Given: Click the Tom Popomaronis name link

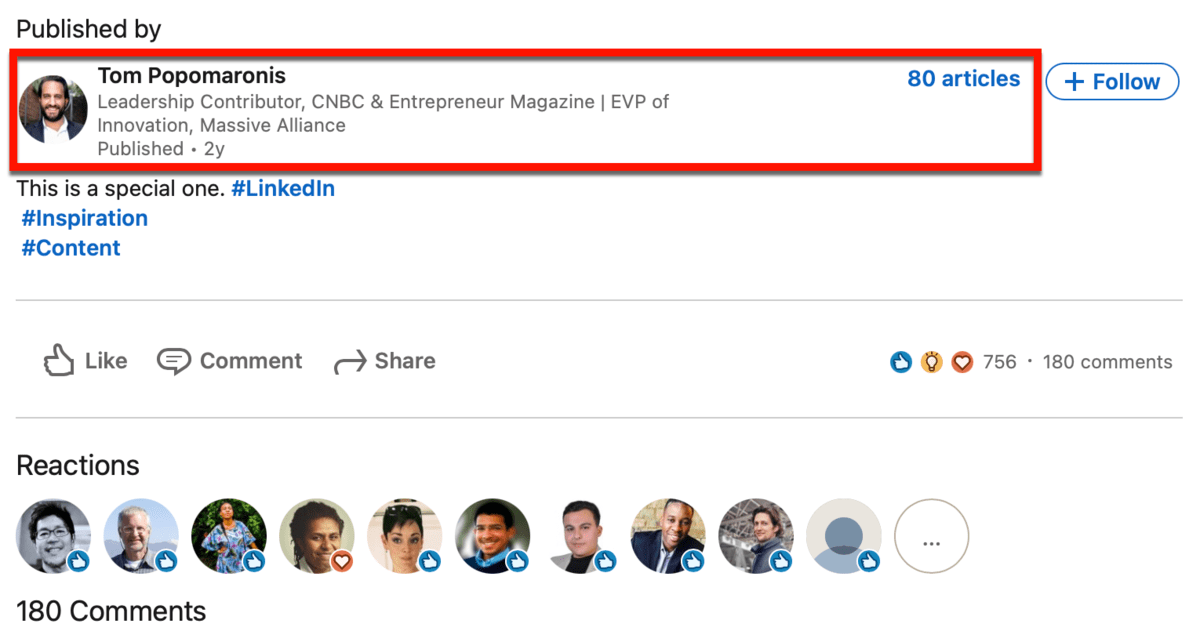Looking at the screenshot, I should (191, 76).
